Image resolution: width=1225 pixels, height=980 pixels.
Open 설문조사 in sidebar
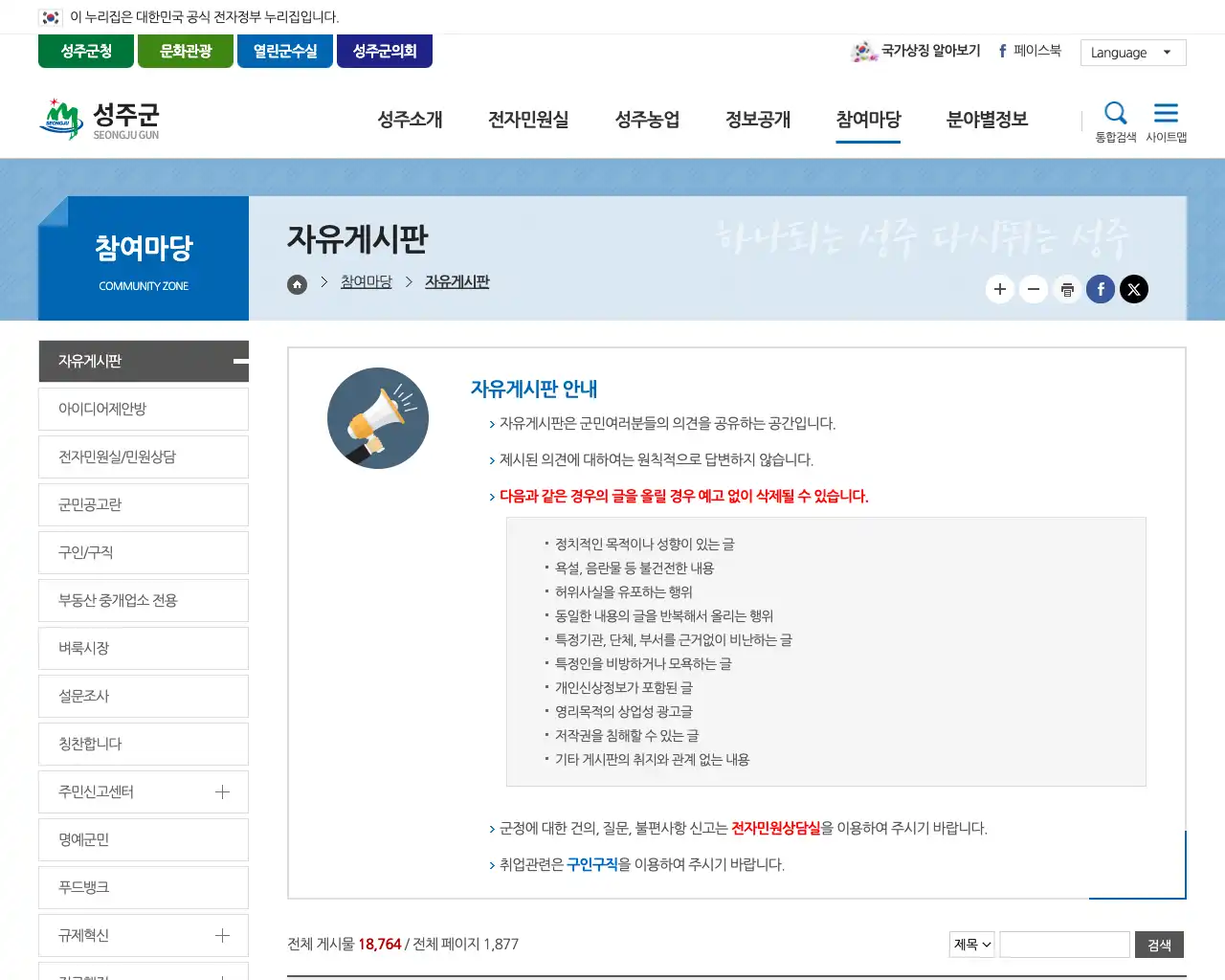pos(144,696)
